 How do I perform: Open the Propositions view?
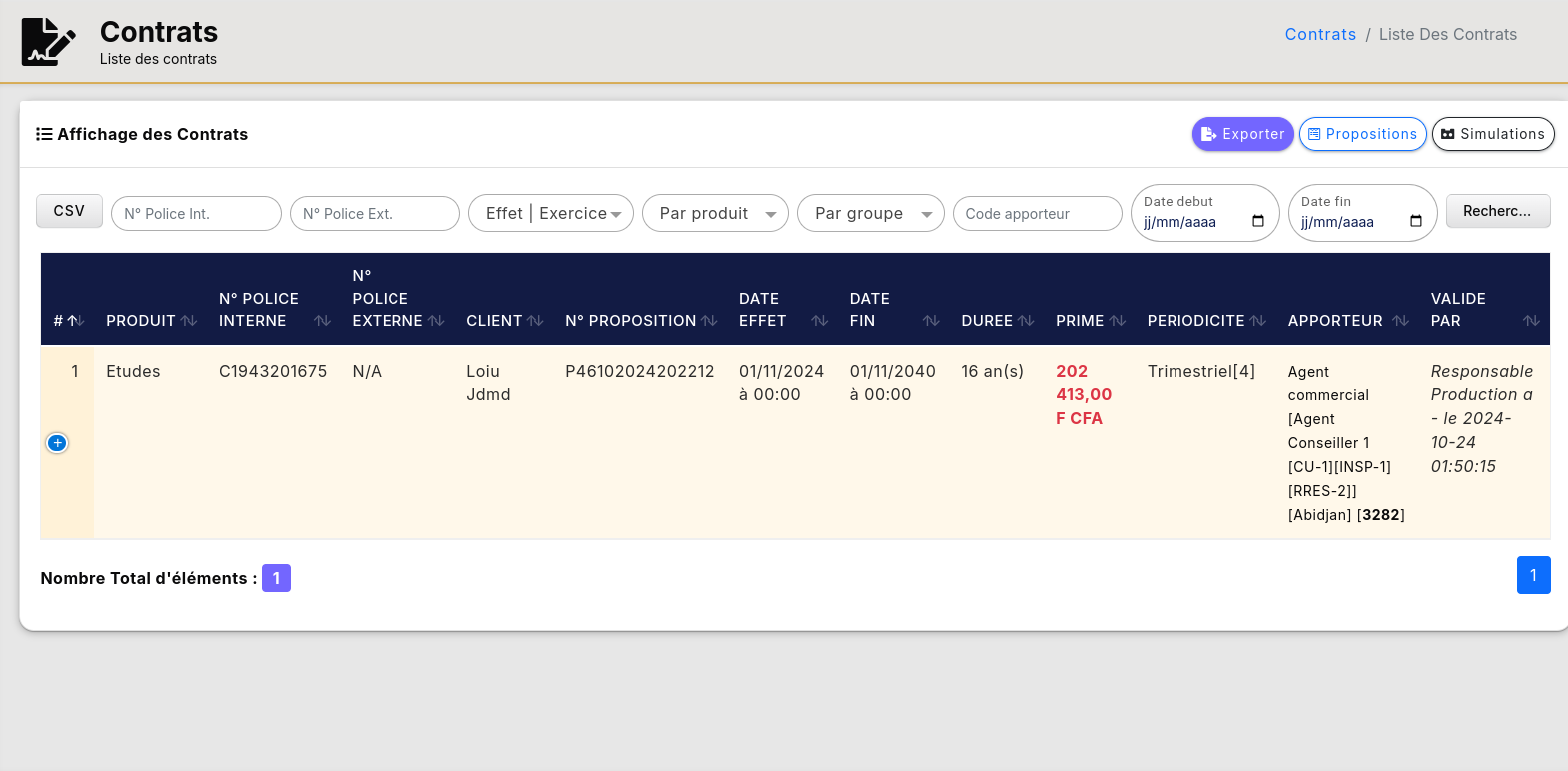(1362, 134)
